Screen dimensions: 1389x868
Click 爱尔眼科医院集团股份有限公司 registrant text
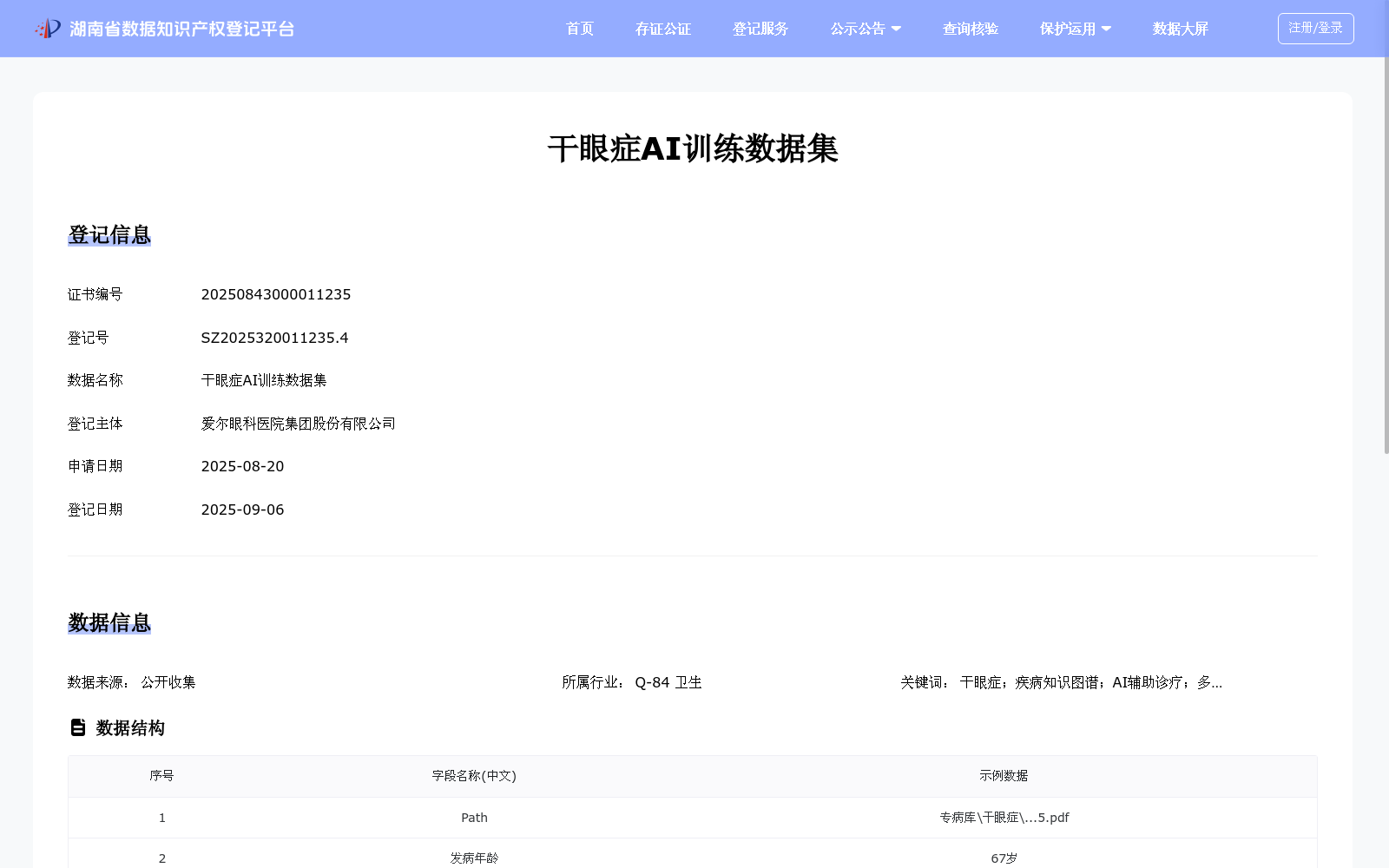[298, 424]
